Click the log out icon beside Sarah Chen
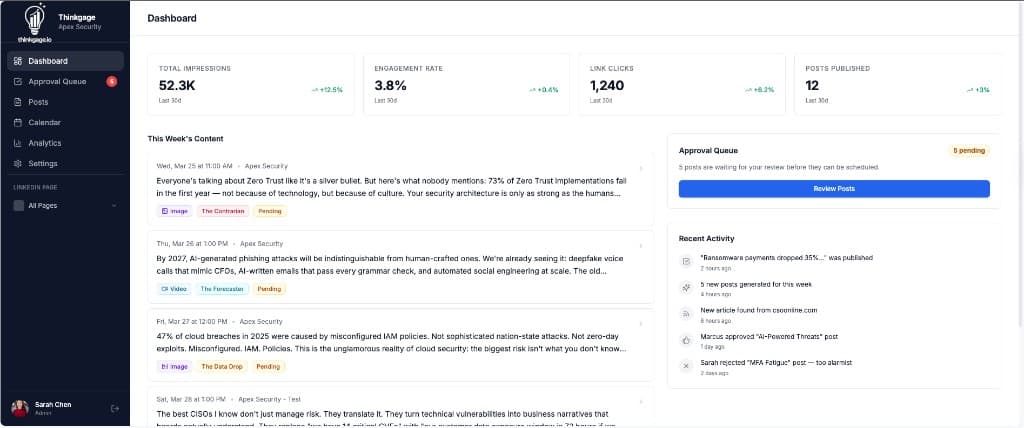 click(115, 408)
